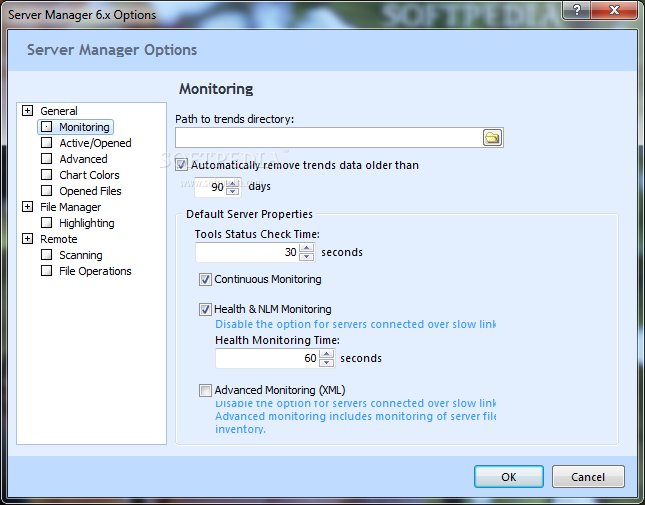Select the Remote tree label

(x=58, y=239)
